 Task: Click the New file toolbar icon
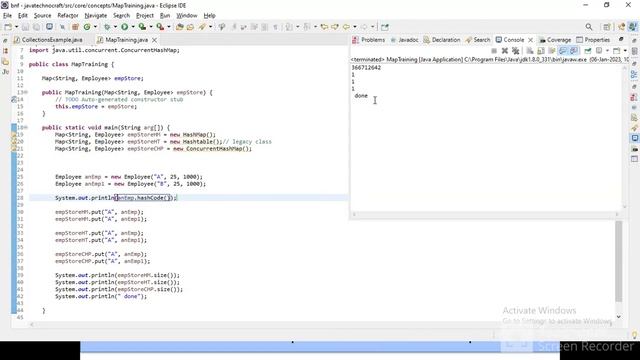(x=8, y=27)
